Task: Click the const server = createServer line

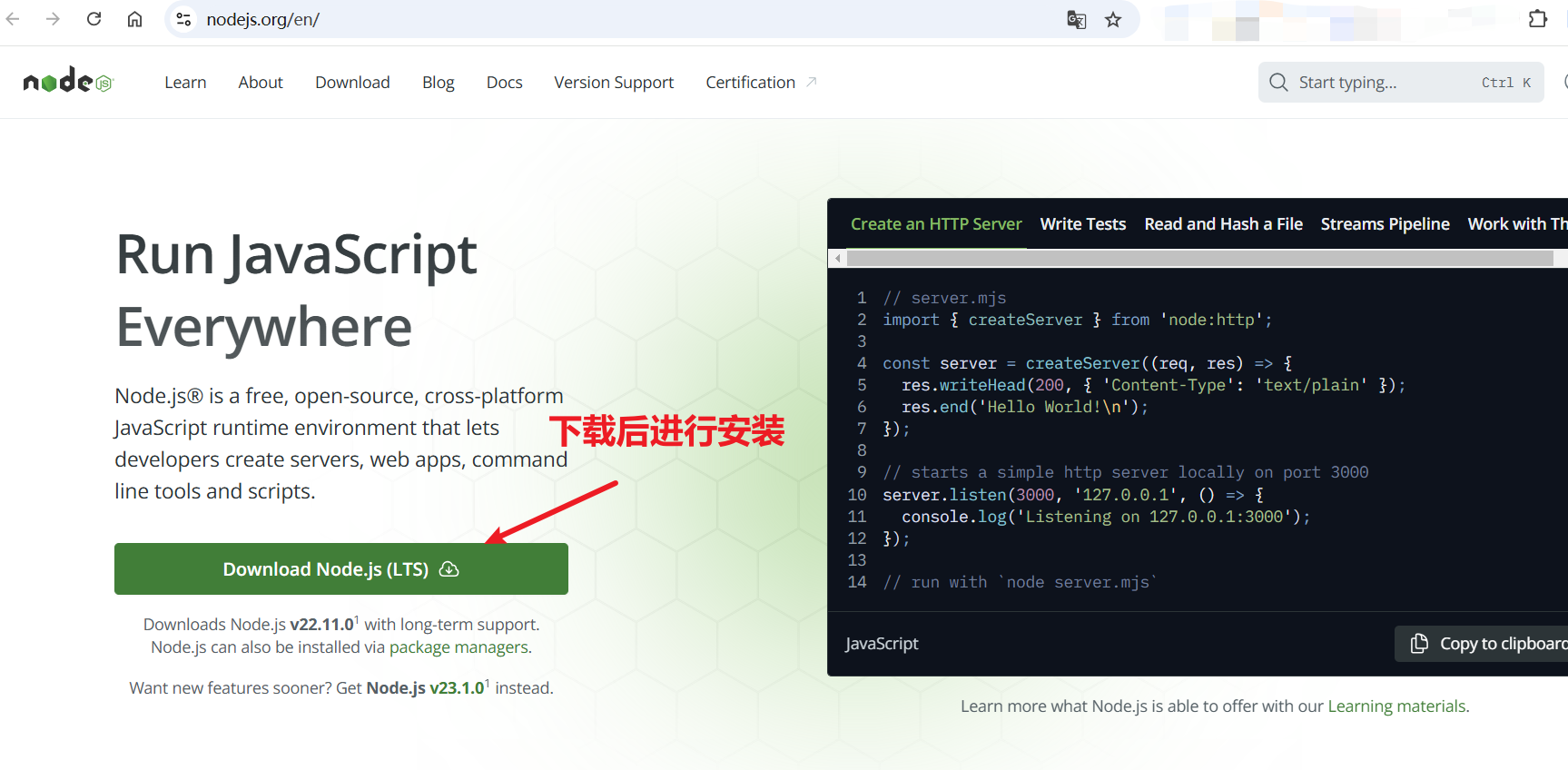Action: [x=1087, y=363]
